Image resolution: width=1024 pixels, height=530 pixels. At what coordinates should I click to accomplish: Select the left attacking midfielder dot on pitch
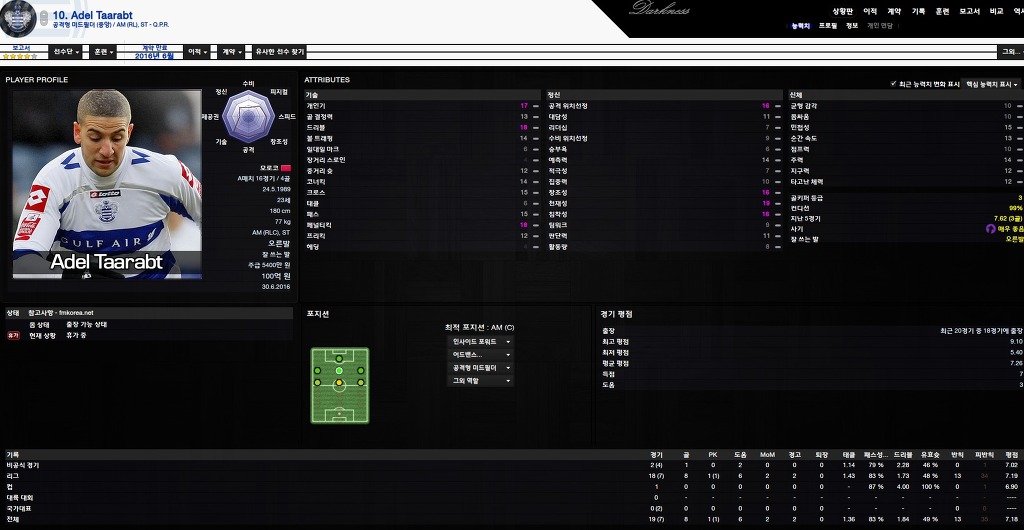tap(317, 371)
